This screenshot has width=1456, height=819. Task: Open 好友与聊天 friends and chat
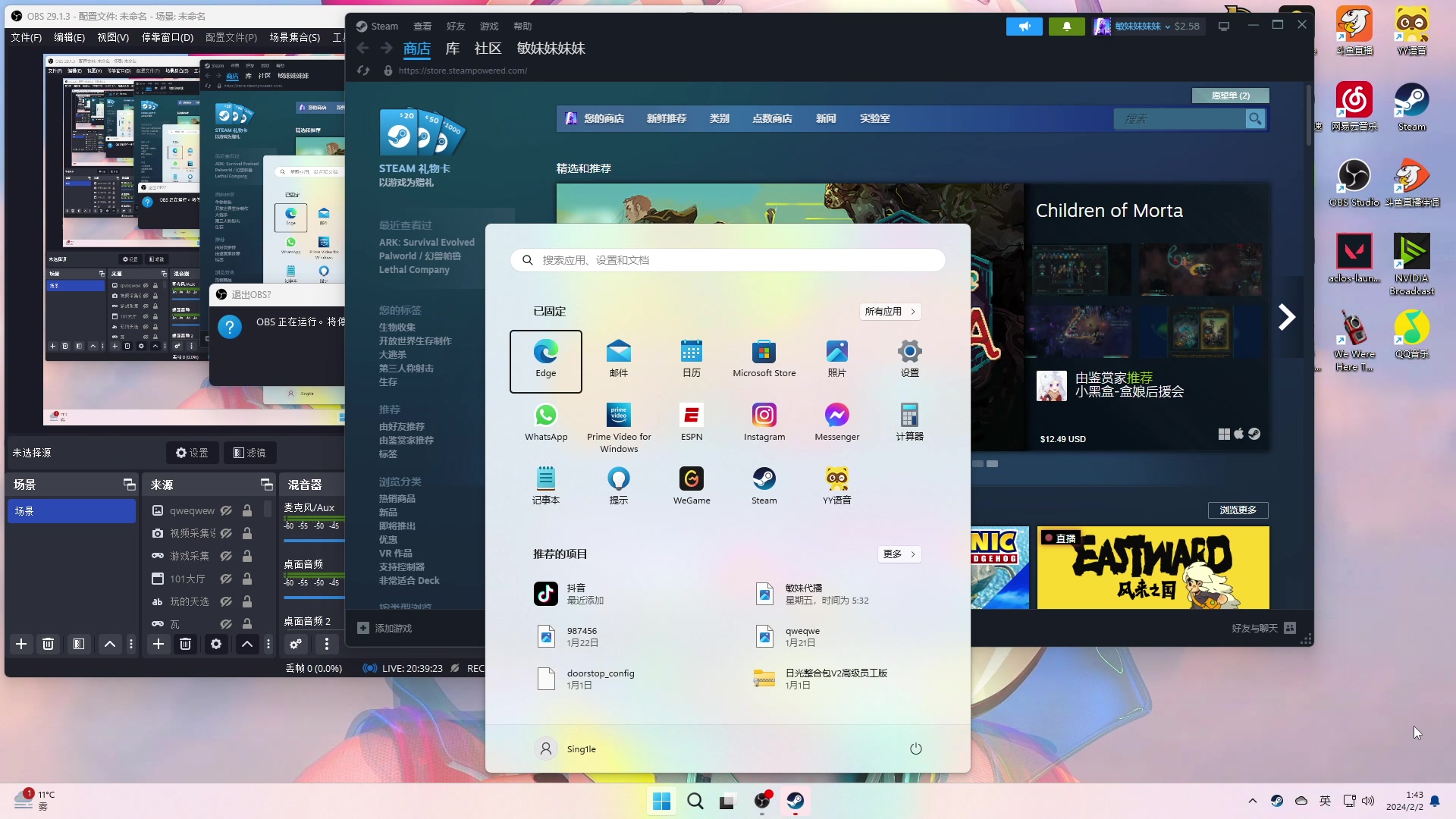pyautogui.click(x=1263, y=628)
